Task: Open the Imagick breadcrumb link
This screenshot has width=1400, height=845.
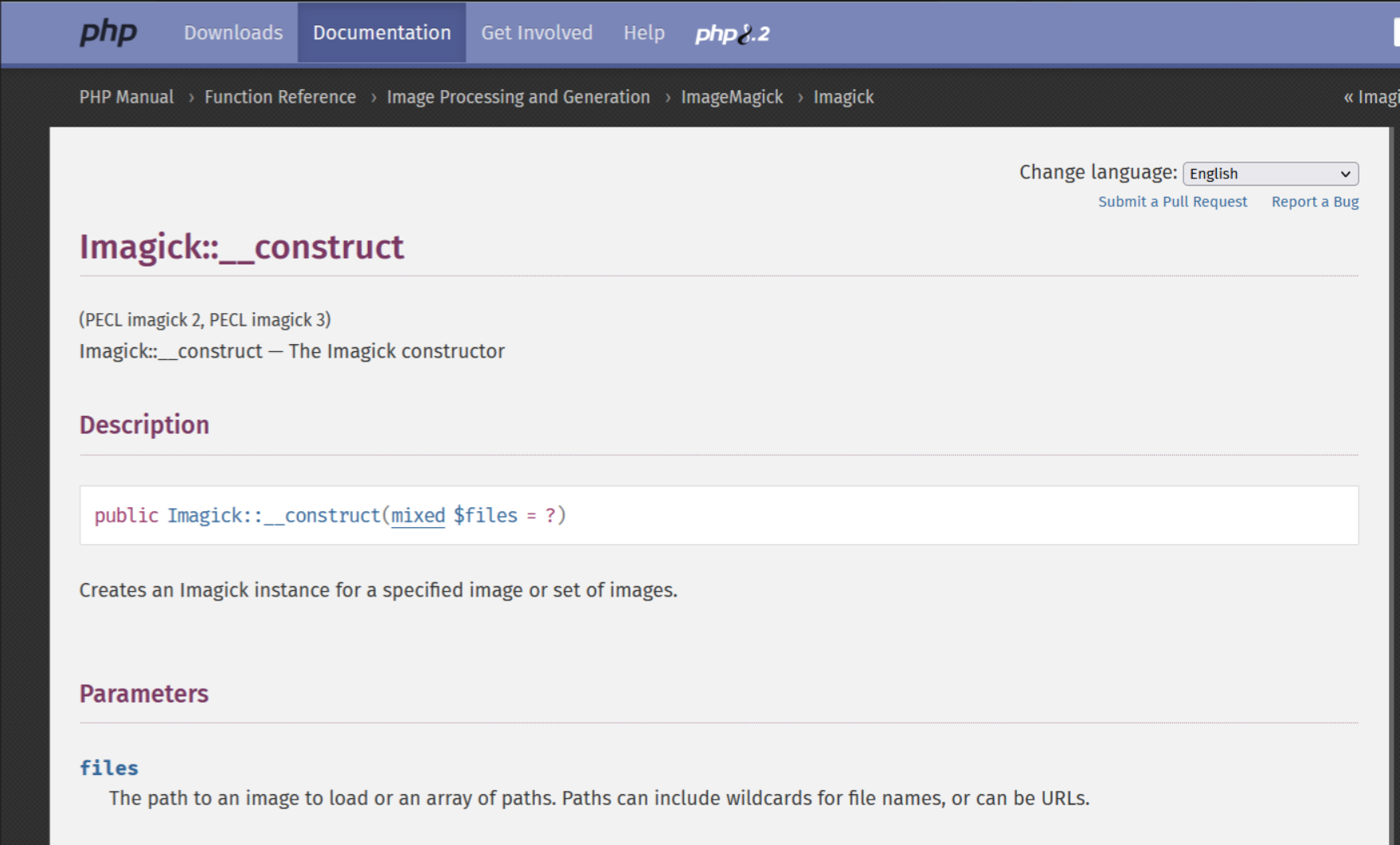Action: tap(843, 97)
